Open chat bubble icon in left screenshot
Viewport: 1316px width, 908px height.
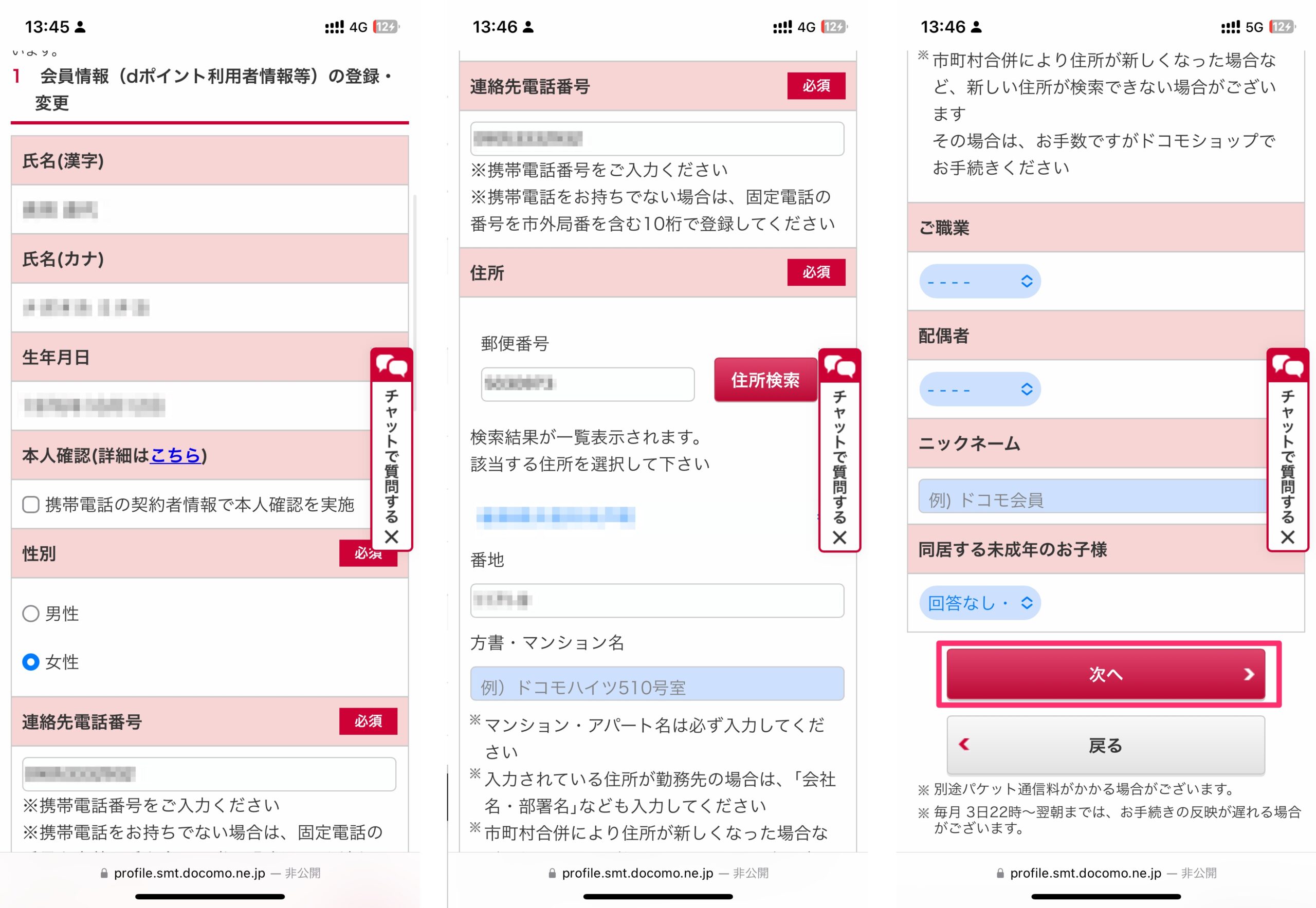pyautogui.click(x=392, y=366)
